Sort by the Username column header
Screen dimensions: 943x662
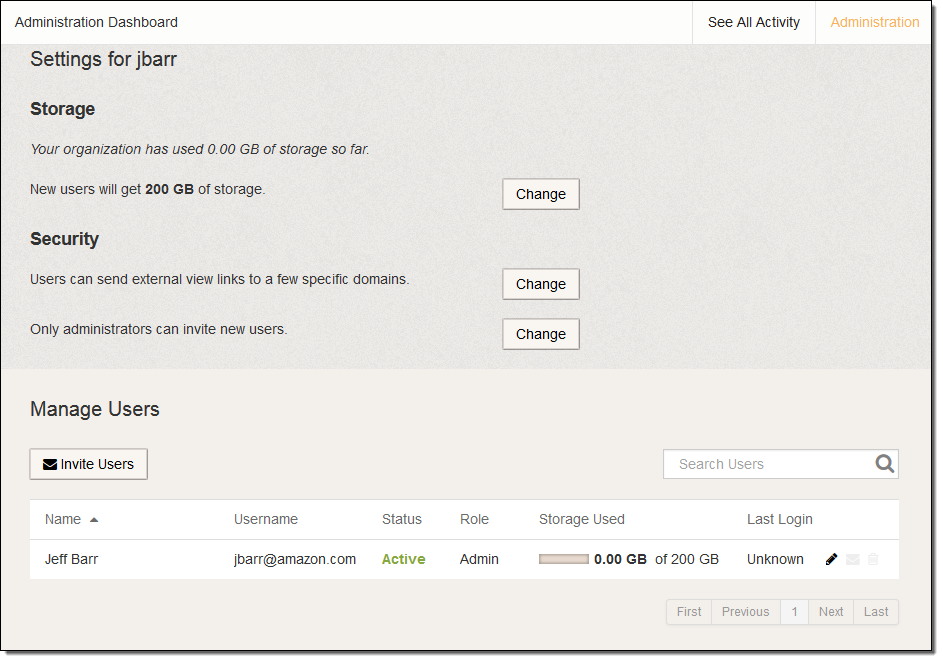coord(266,519)
